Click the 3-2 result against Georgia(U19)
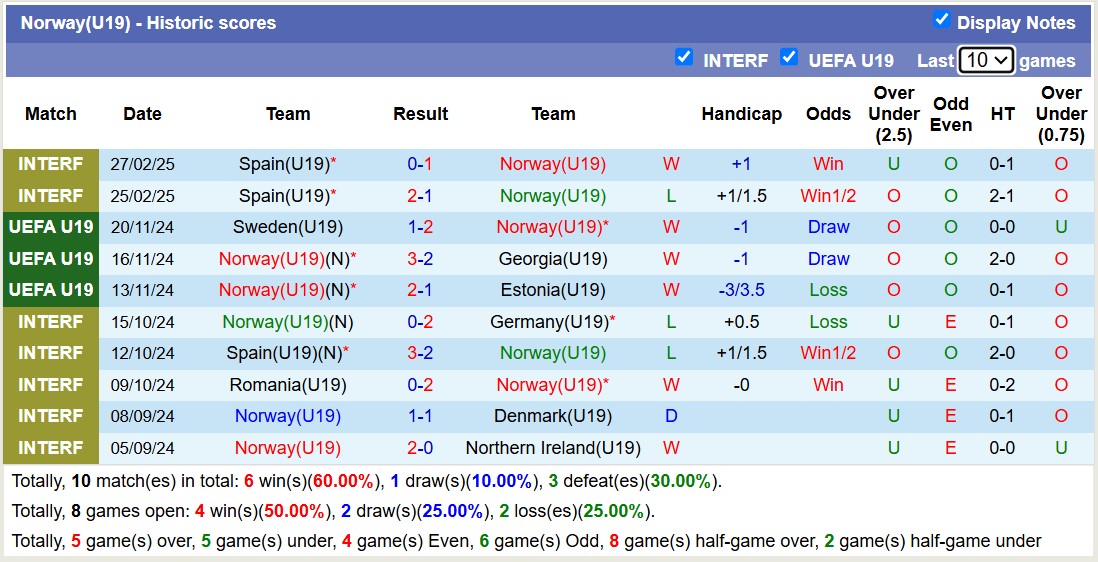The height and width of the screenshot is (562, 1098). tap(420, 259)
